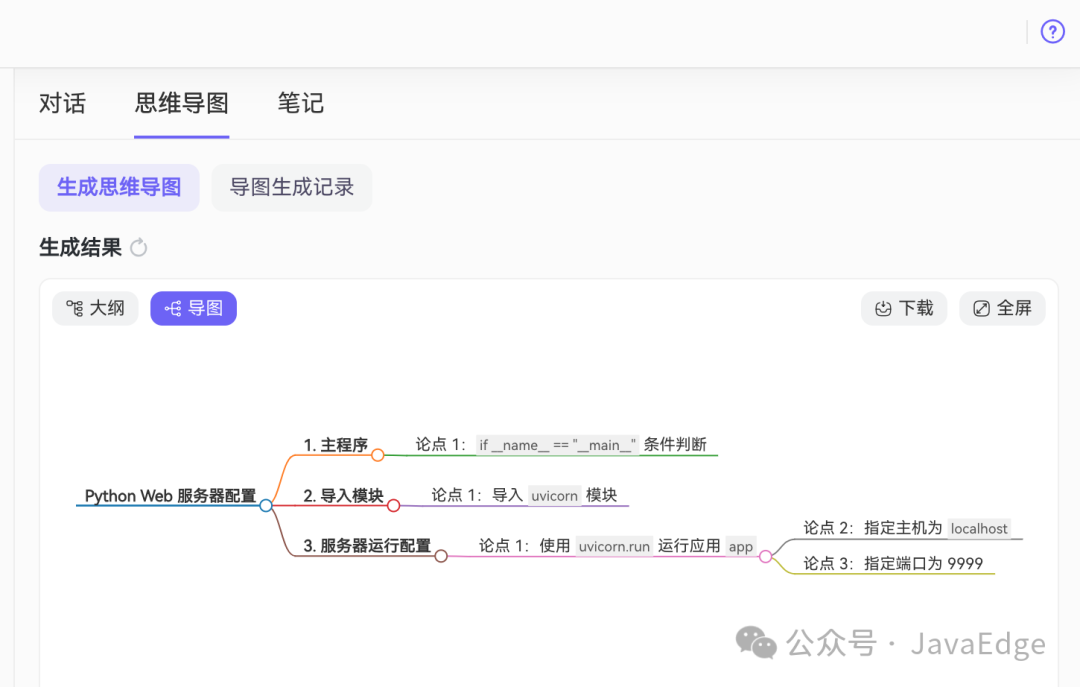This screenshot has height=687, width=1080.
Task: Open 导图生成记录 history
Action: pyautogui.click(x=291, y=187)
